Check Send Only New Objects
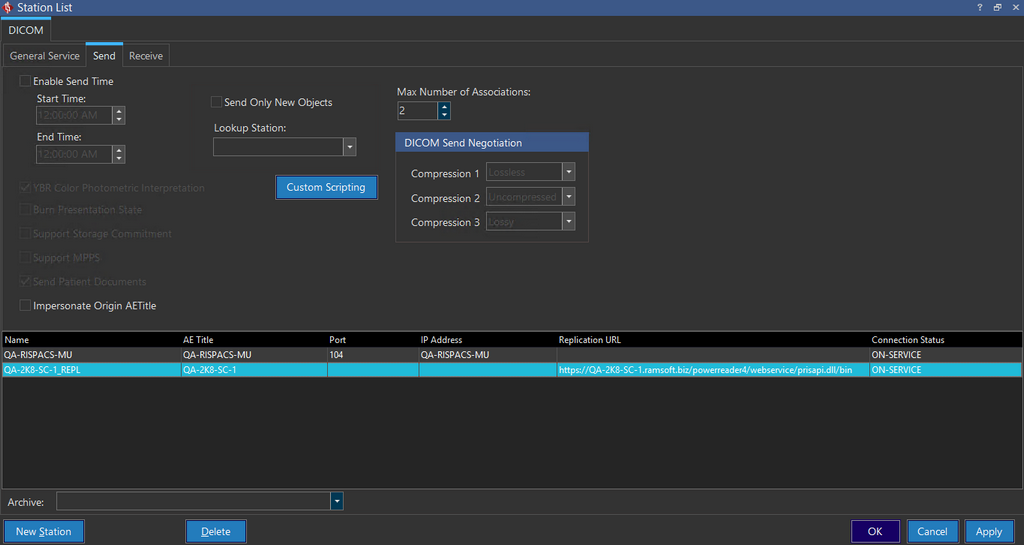The width and height of the screenshot is (1024, 545). [217, 102]
